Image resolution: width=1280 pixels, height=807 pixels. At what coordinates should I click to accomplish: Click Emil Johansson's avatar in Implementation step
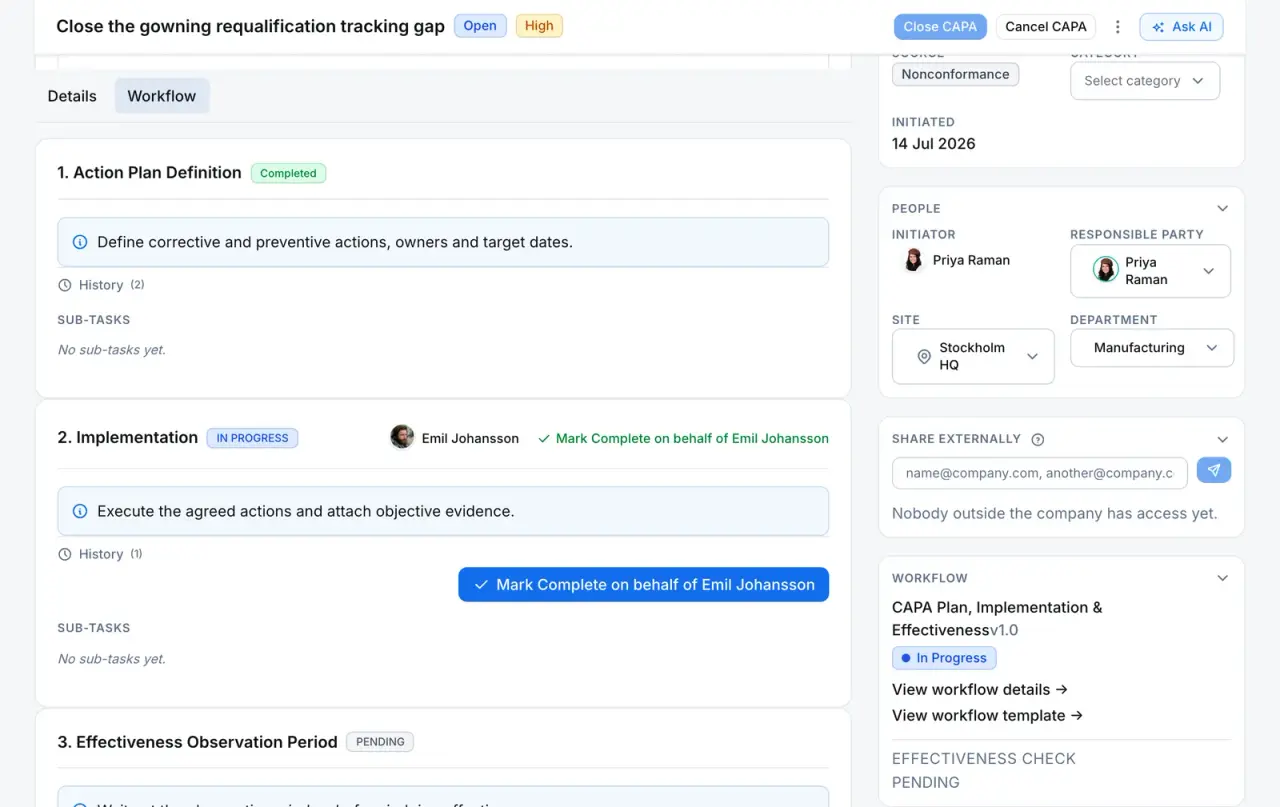pyautogui.click(x=402, y=438)
